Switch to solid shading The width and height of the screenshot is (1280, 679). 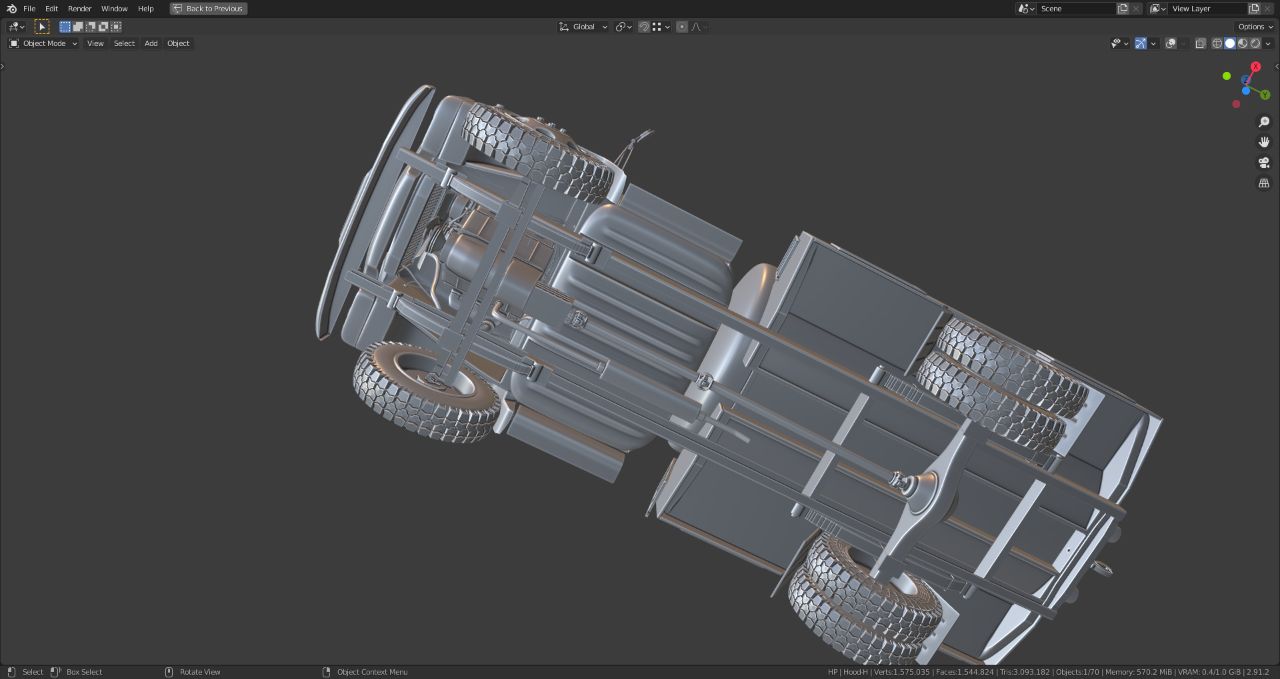click(x=1230, y=43)
